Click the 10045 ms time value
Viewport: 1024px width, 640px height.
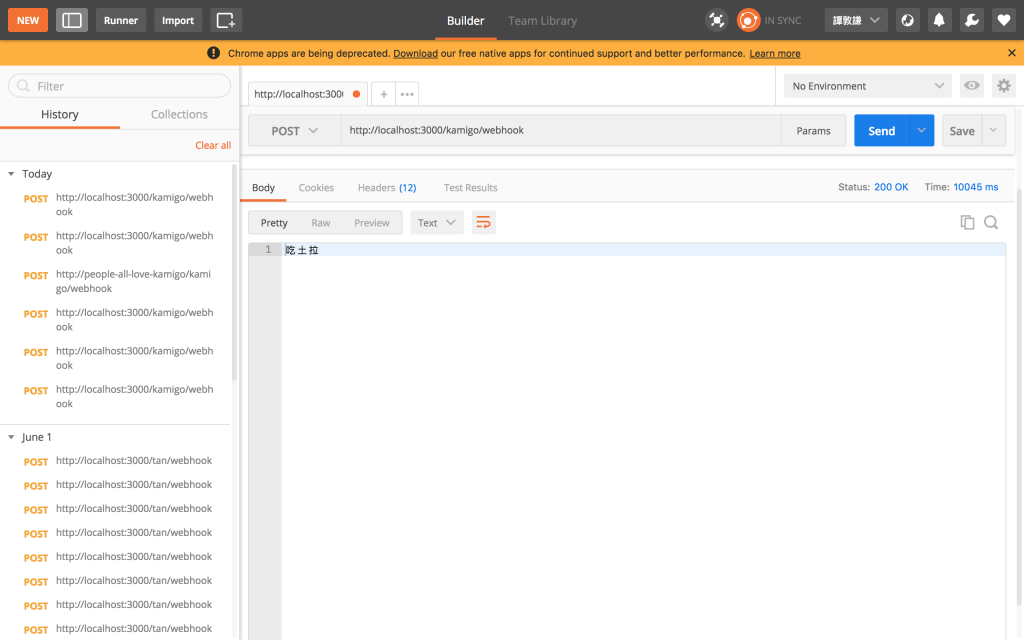click(x=975, y=187)
